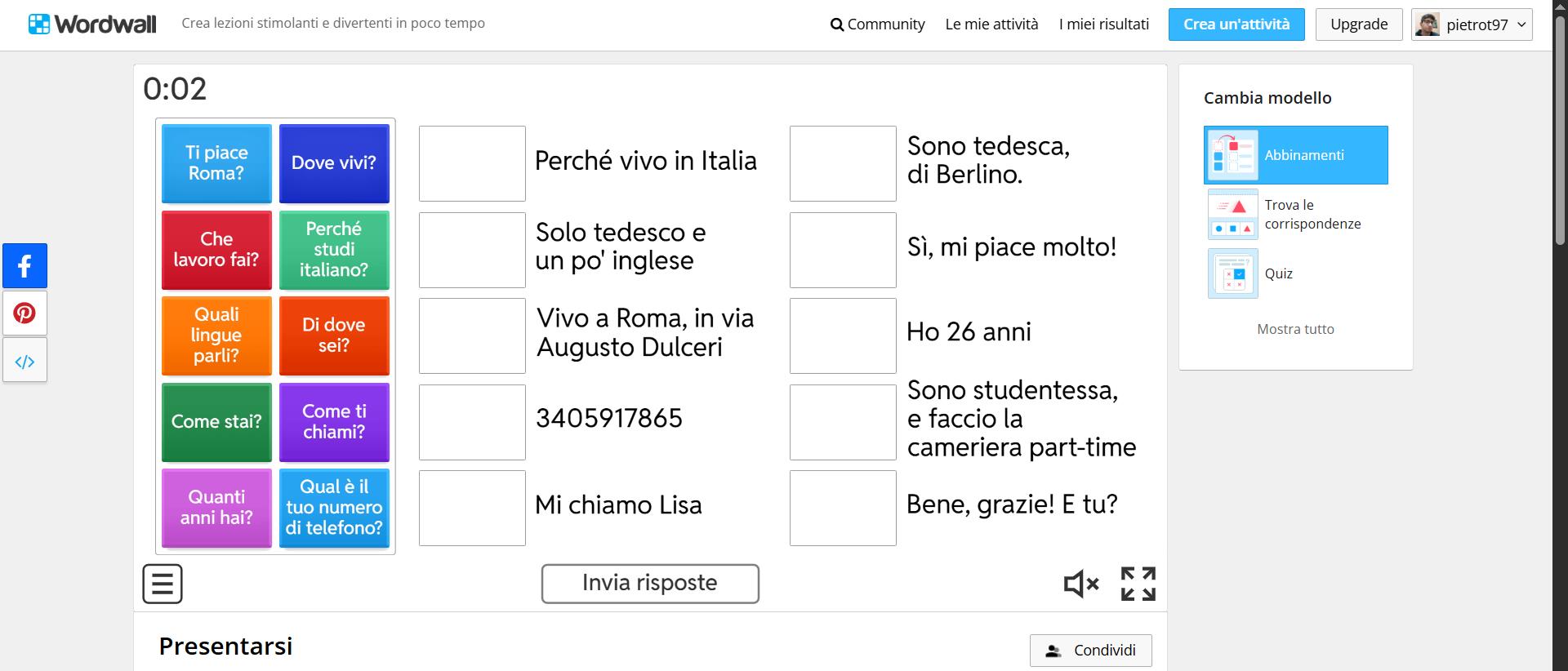Select the Quiz template icon
The image size is (1568, 671).
1232,273
